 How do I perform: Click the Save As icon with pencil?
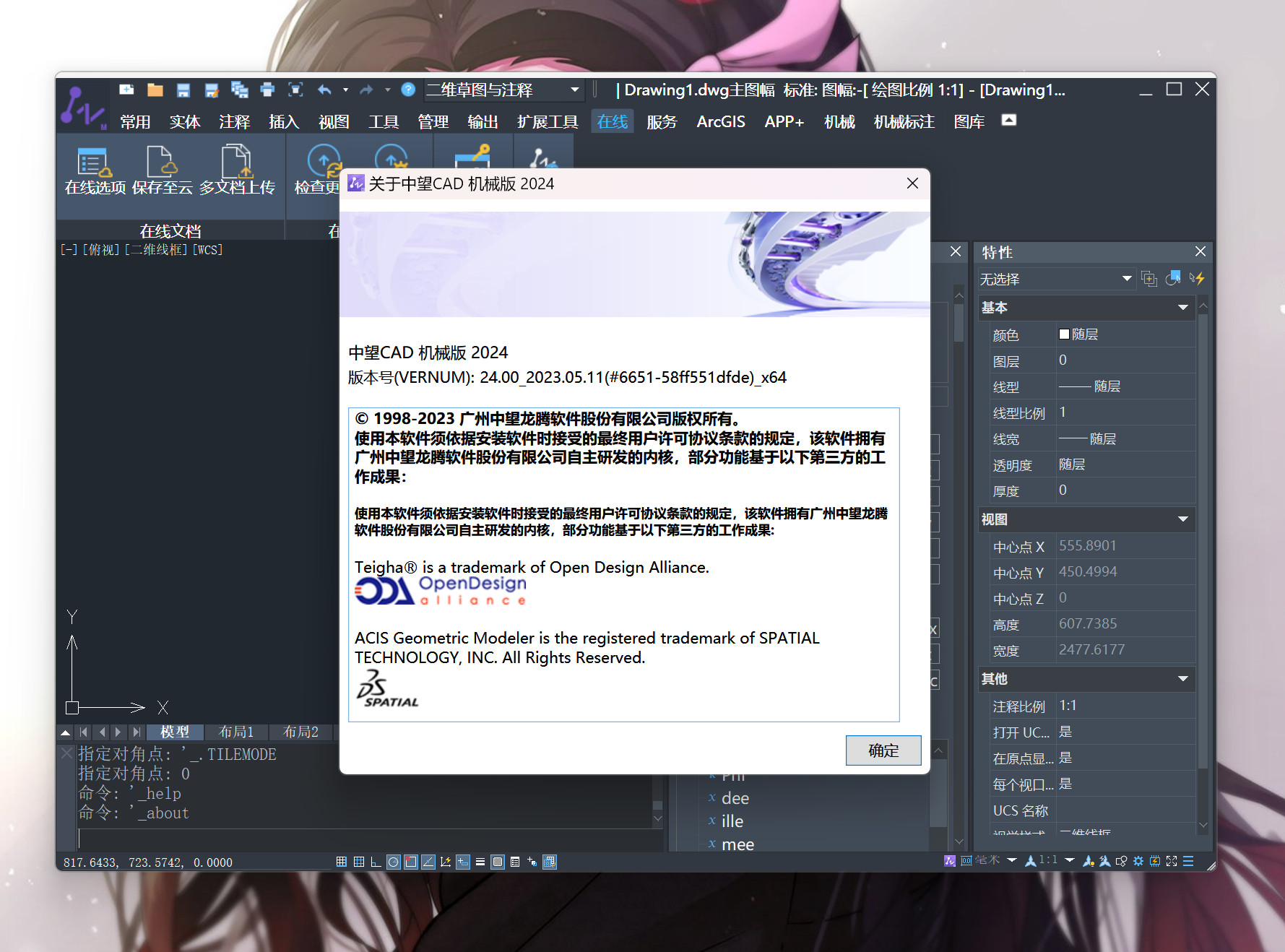point(212,90)
